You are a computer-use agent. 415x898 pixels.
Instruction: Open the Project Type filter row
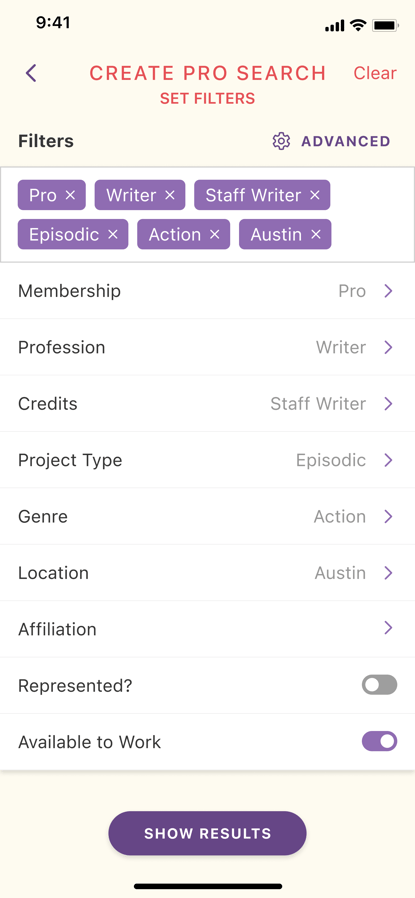[x=207, y=460]
